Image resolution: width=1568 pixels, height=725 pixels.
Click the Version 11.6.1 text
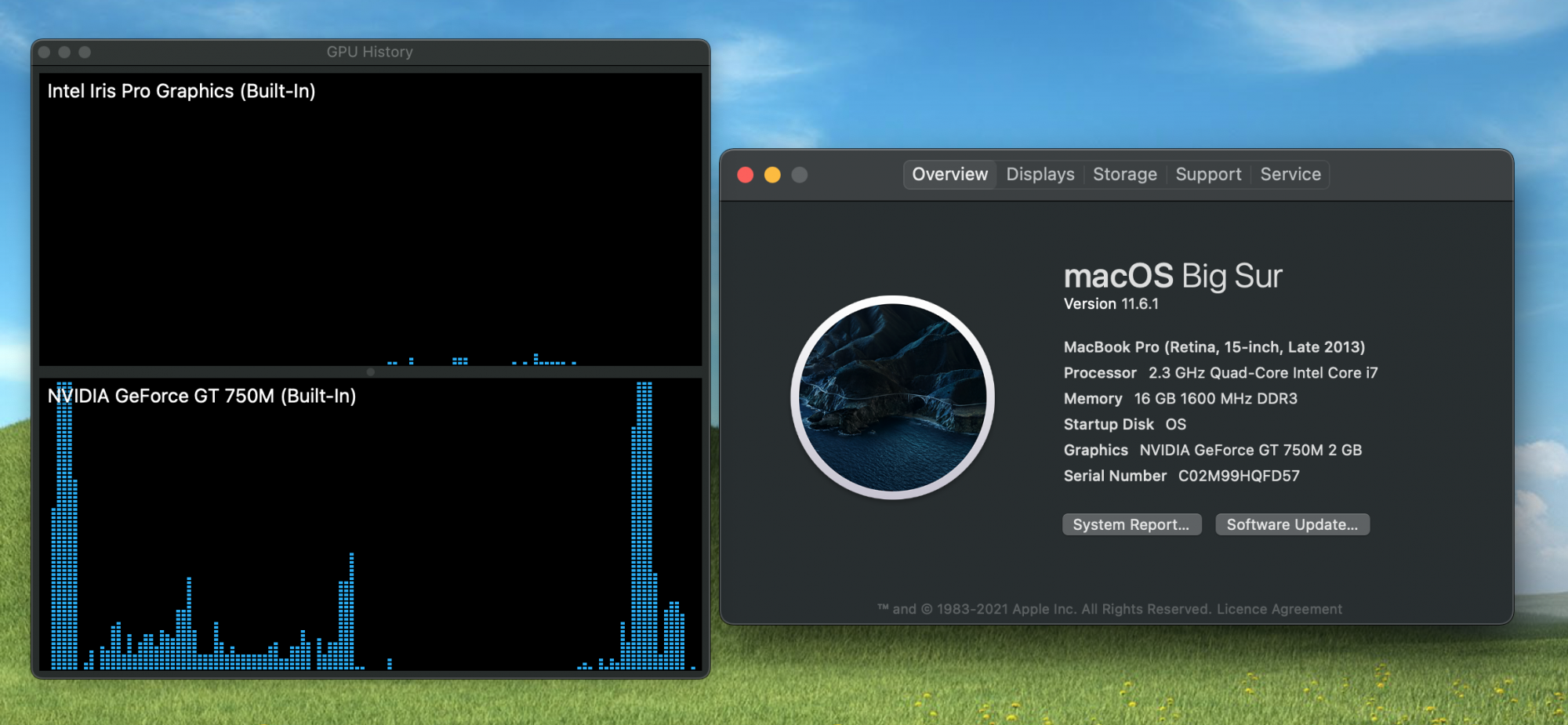tap(1111, 304)
